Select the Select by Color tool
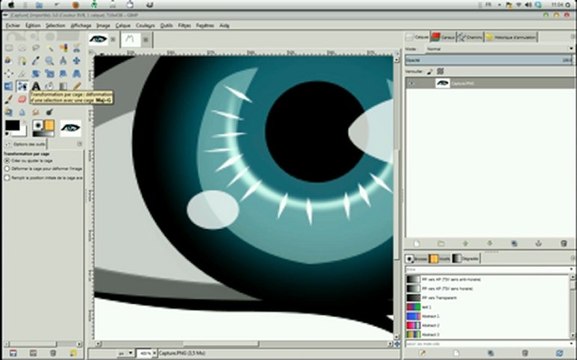 63,48
